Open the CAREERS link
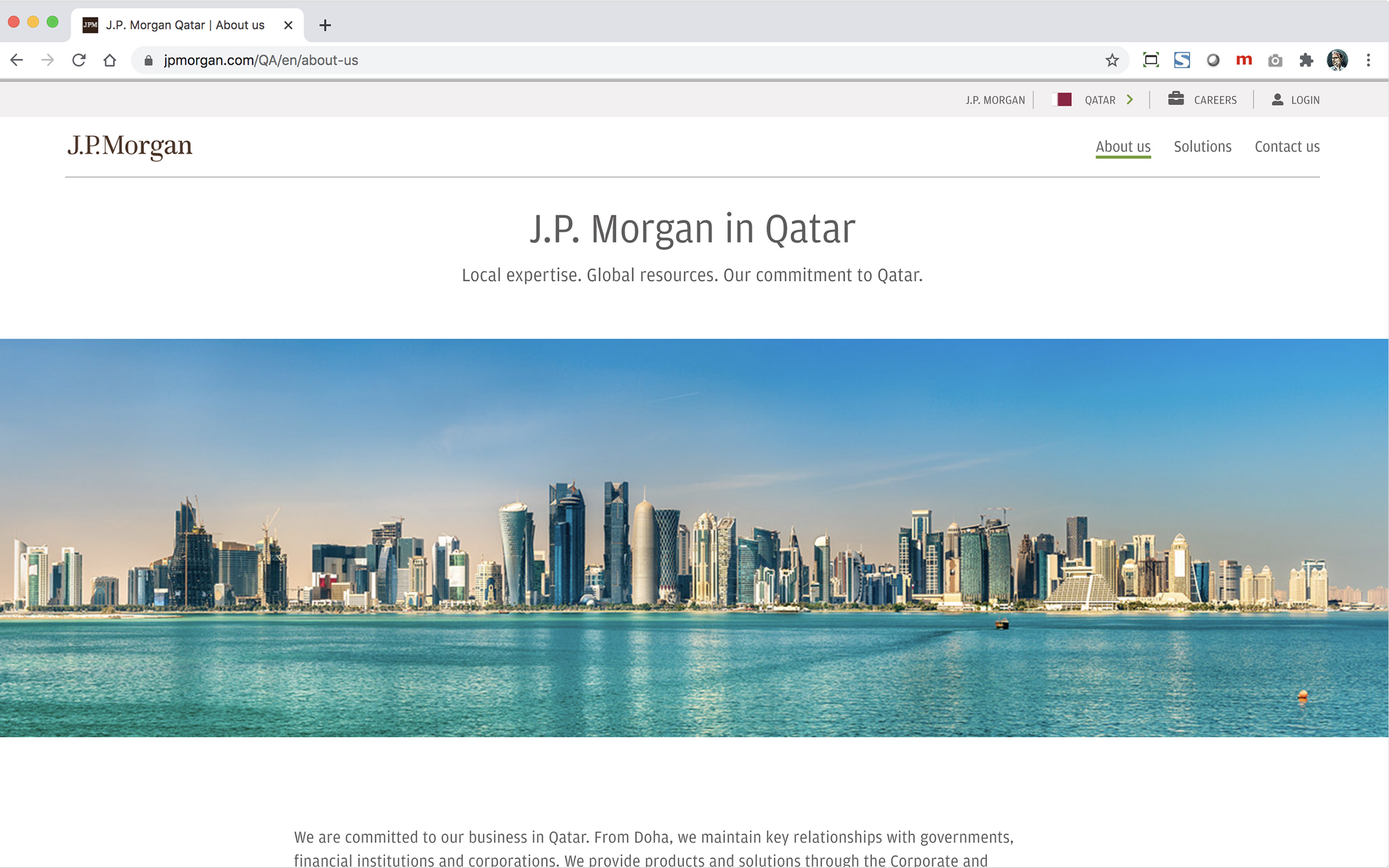The width and height of the screenshot is (1389, 868). click(1215, 100)
